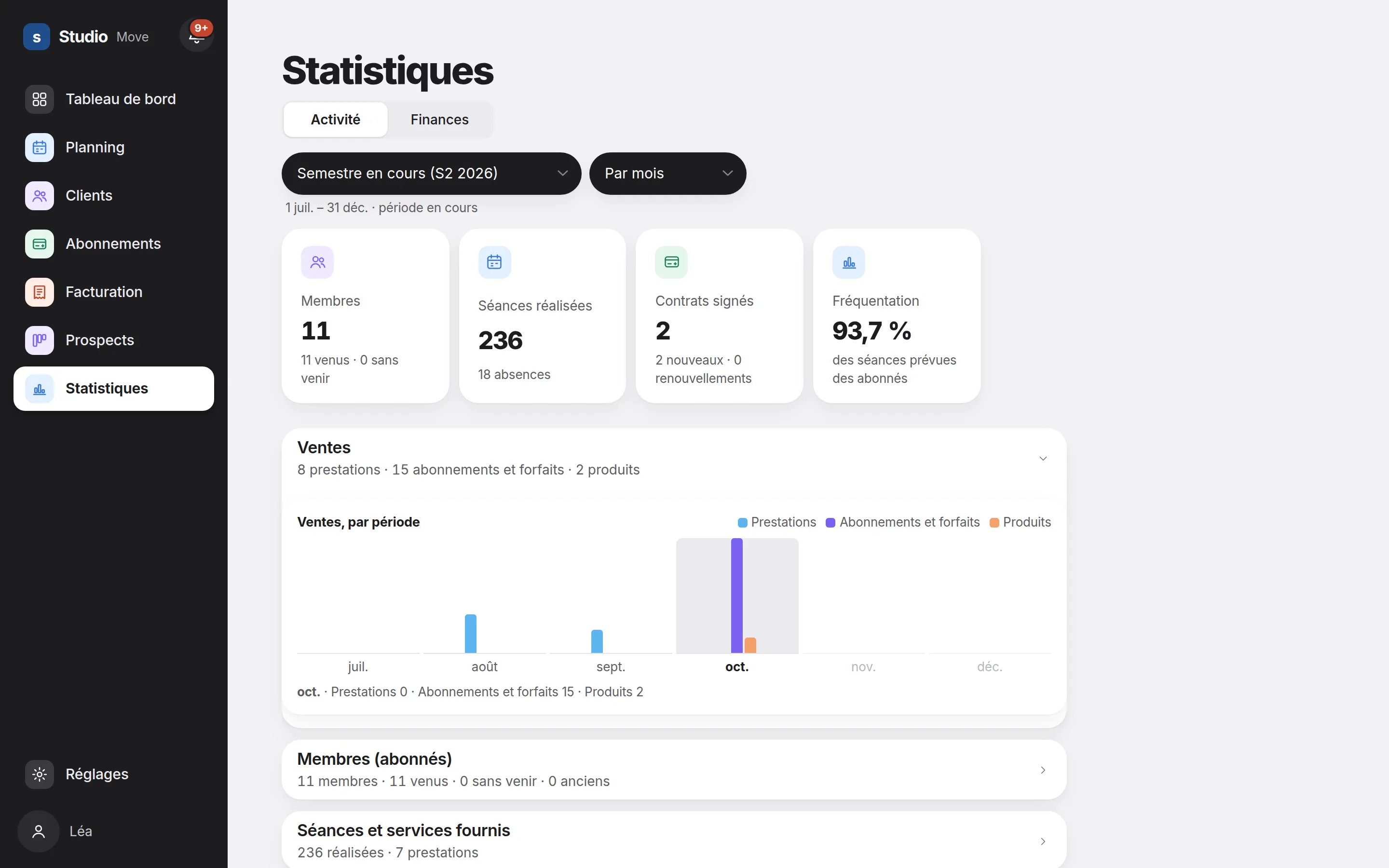
Task: Click the Contrats signés card icon
Action: (x=671, y=262)
